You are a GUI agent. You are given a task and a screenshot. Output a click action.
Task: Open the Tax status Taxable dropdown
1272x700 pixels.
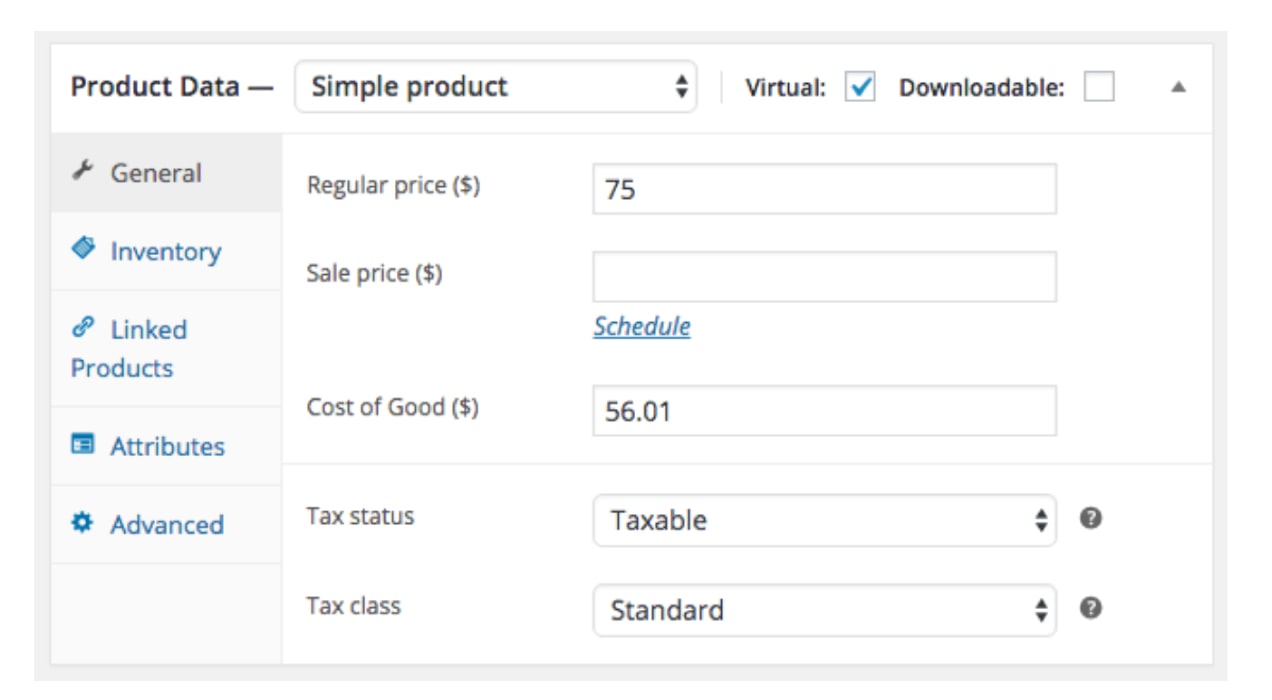point(825,520)
